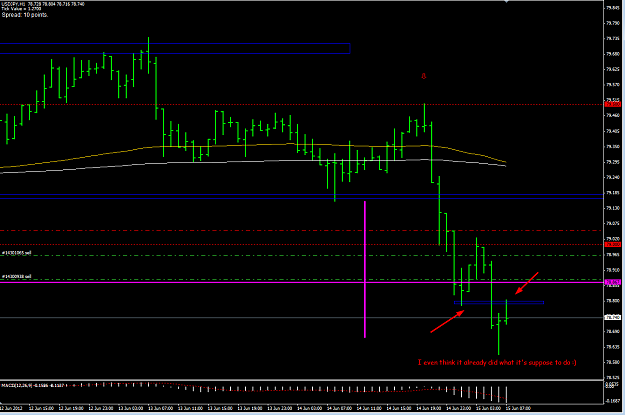The height and width of the screenshot is (415, 625).
Task: Select the small blue rectangle near recent bars
Action: [x=499, y=303]
